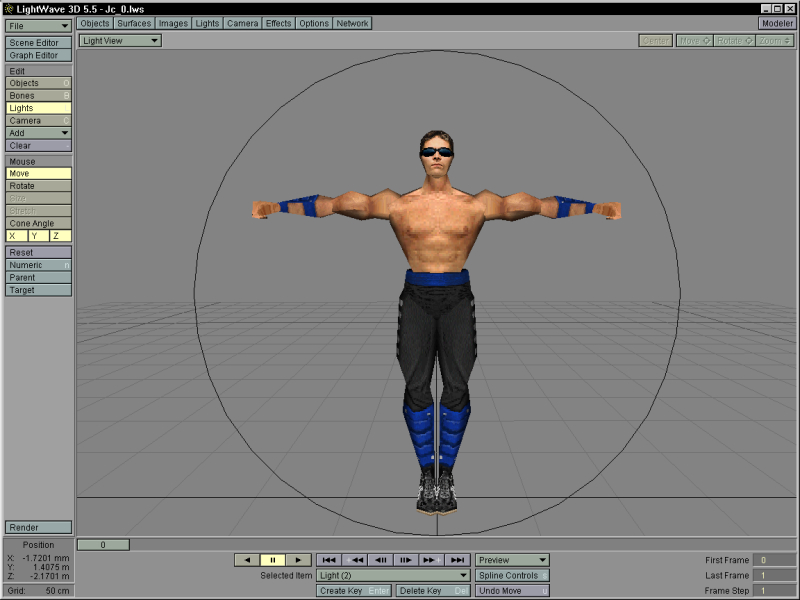Screen dimensions: 800x600
Task: Click the play forward arrow button
Action: (x=299, y=560)
